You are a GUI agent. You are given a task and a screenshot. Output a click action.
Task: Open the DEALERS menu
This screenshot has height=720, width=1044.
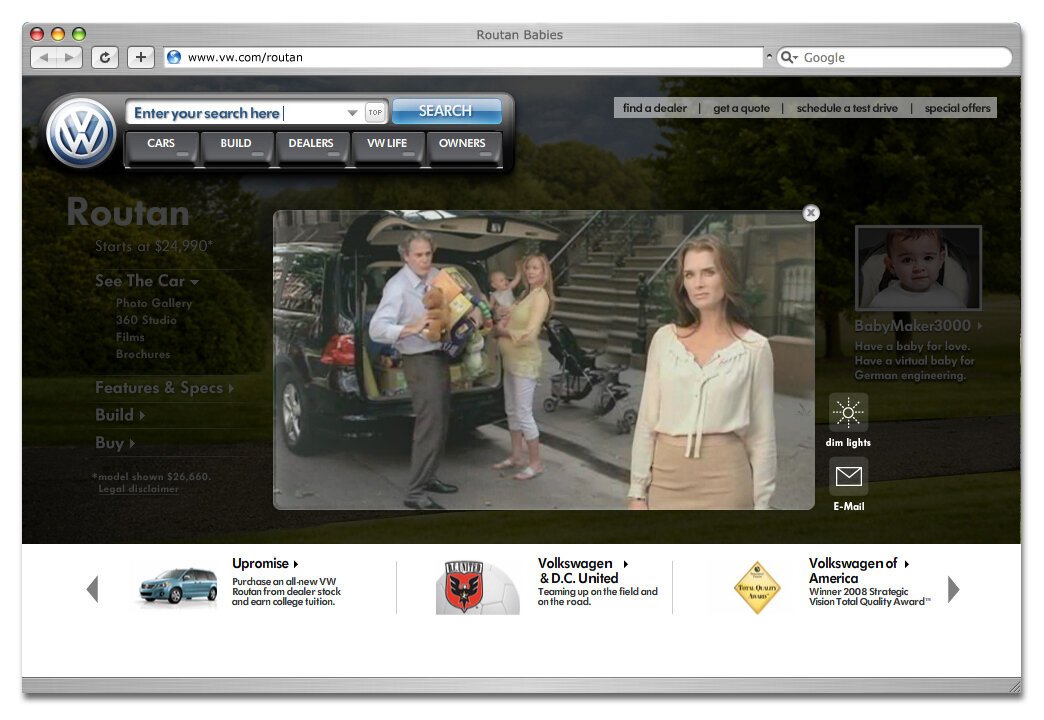coord(311,147)
